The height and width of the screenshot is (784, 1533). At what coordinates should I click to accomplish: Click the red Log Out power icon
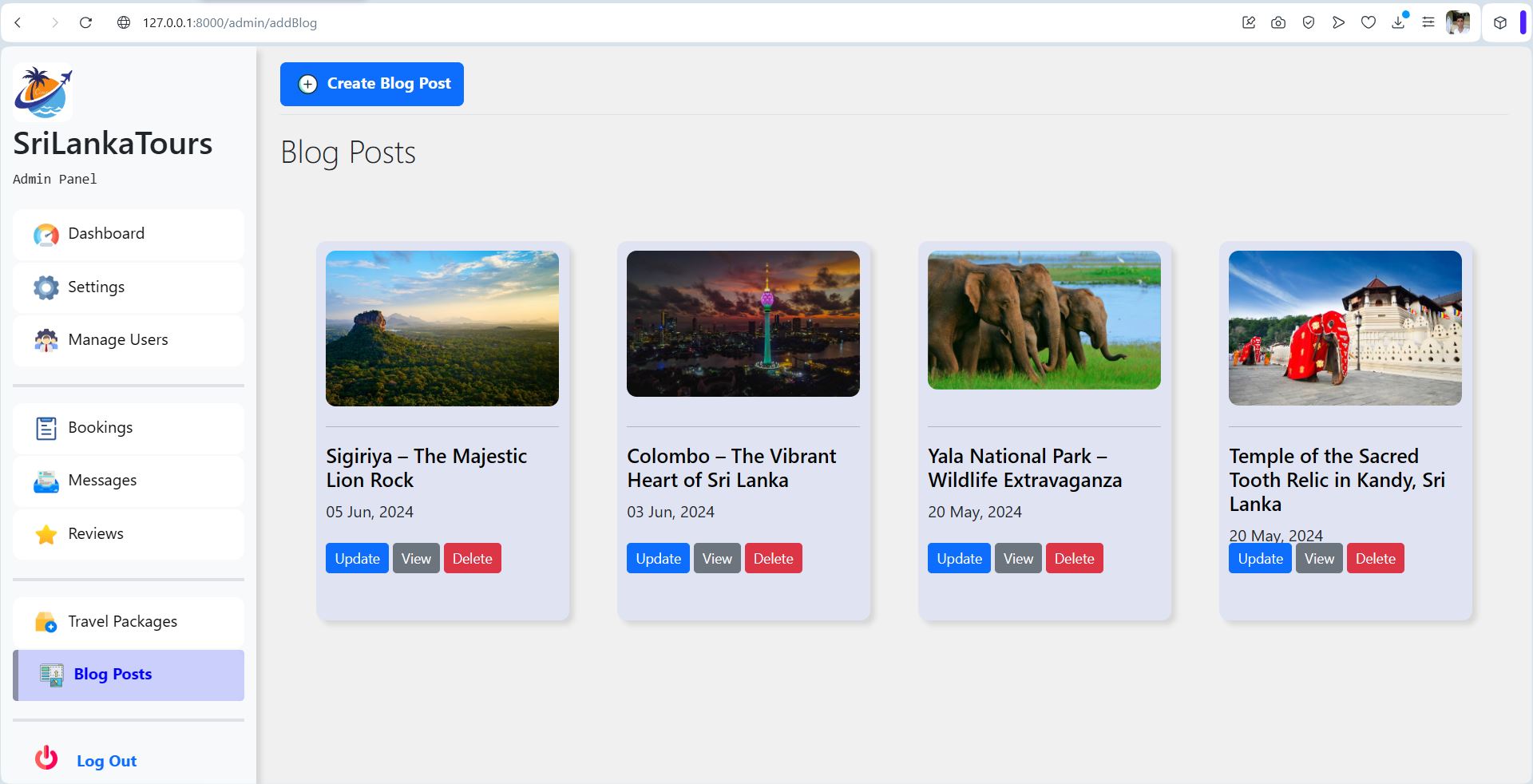46,757
